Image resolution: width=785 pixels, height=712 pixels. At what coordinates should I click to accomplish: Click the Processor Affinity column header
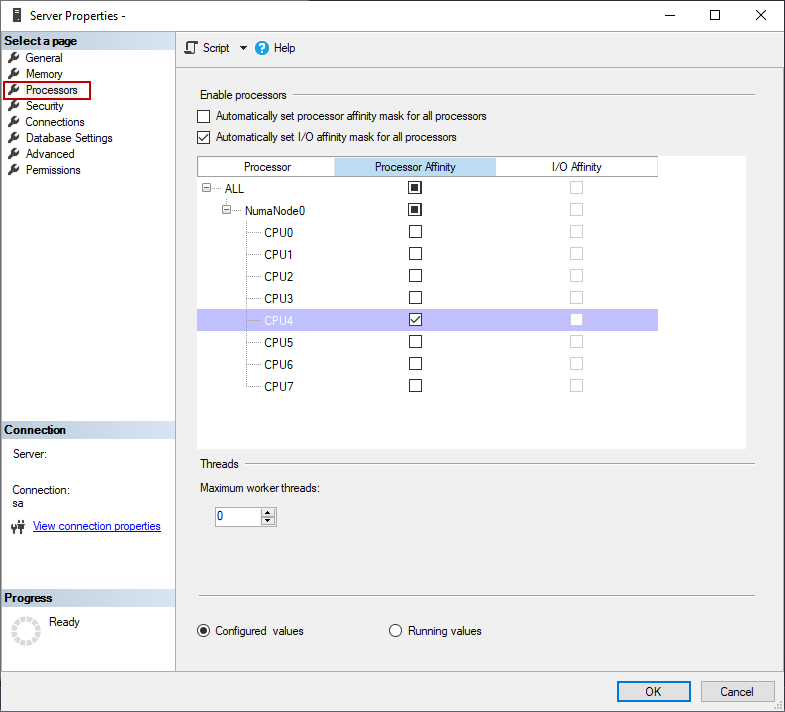coord(415,167)
